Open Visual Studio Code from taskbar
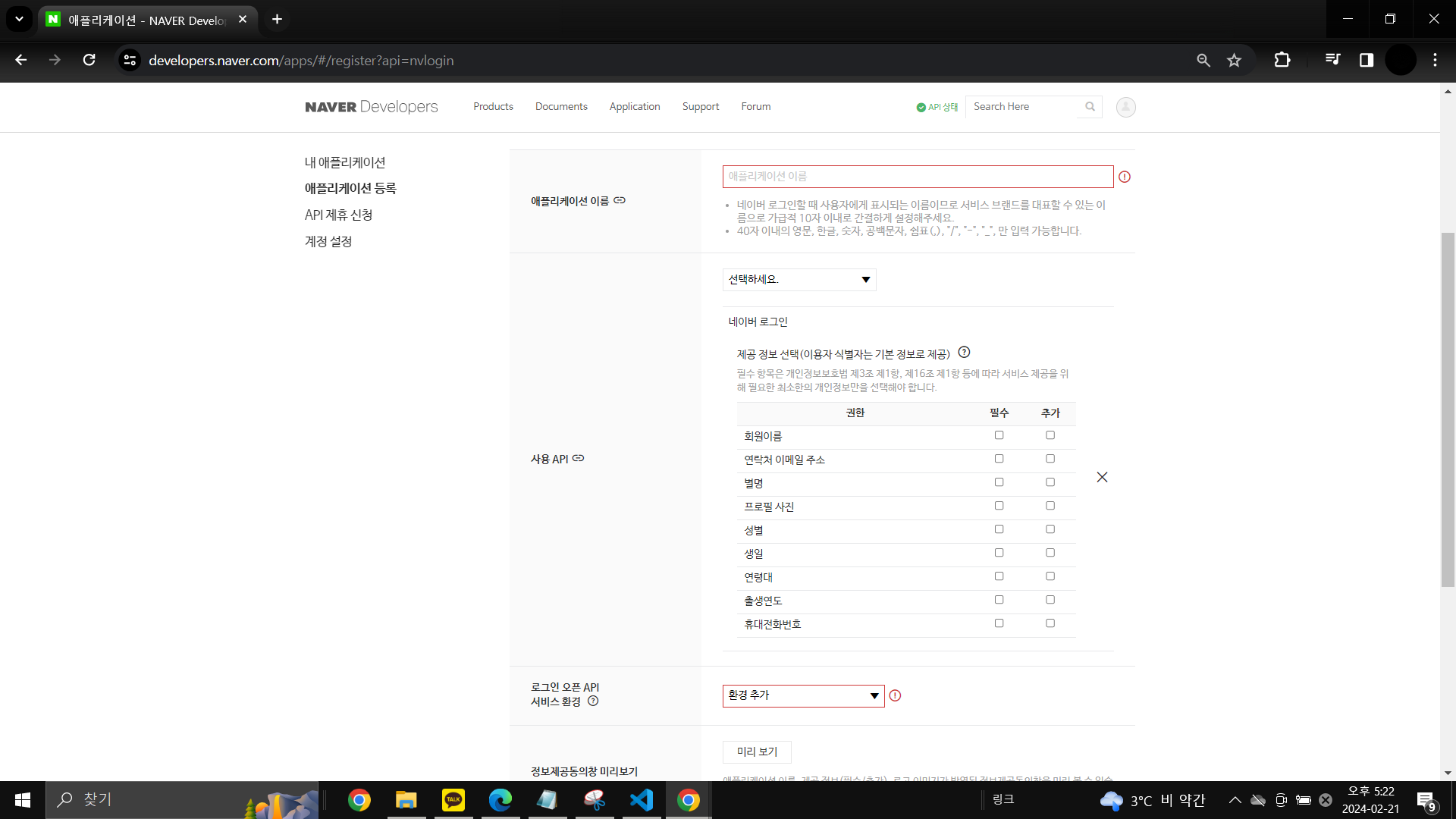Screen dimensions: 1456x819 [x=642, y=800]
